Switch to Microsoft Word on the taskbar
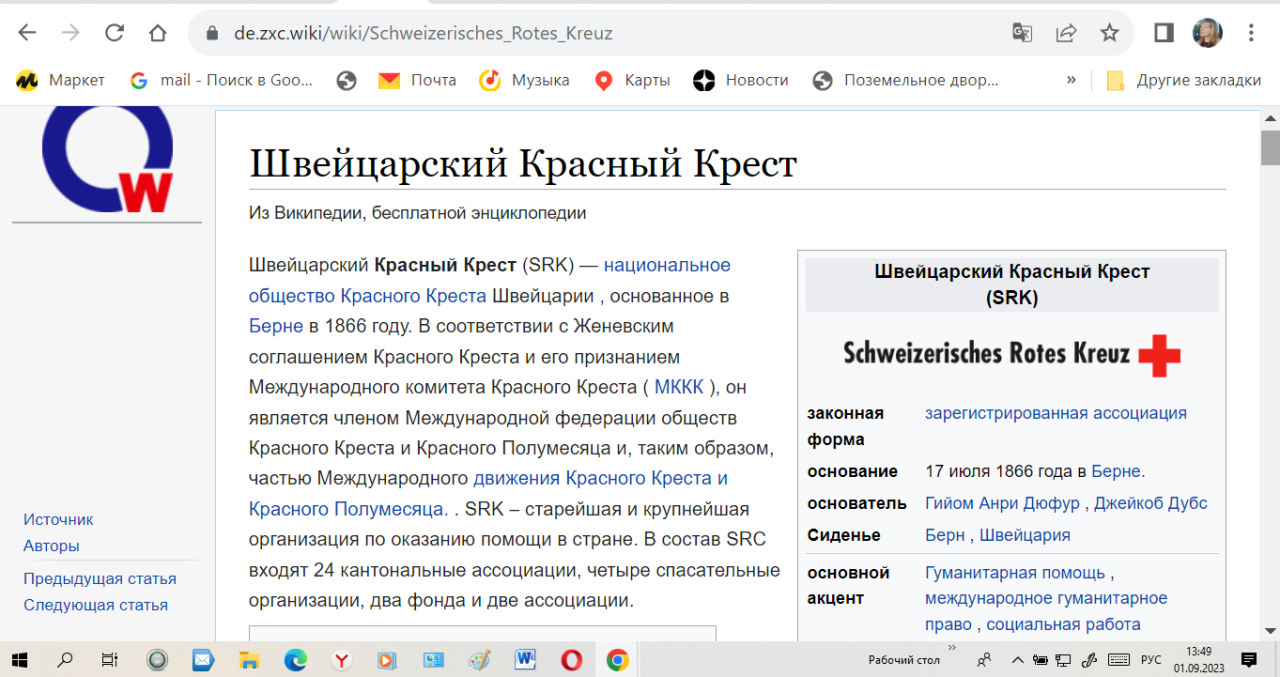1280x677 pixels. [x=526, y=660]
